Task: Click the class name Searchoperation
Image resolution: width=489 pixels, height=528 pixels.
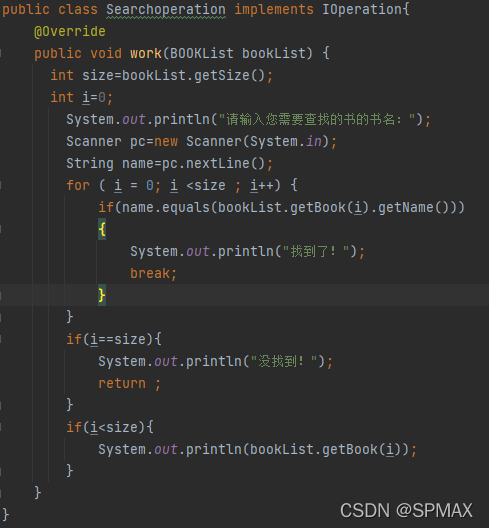Action: point(166,9)
